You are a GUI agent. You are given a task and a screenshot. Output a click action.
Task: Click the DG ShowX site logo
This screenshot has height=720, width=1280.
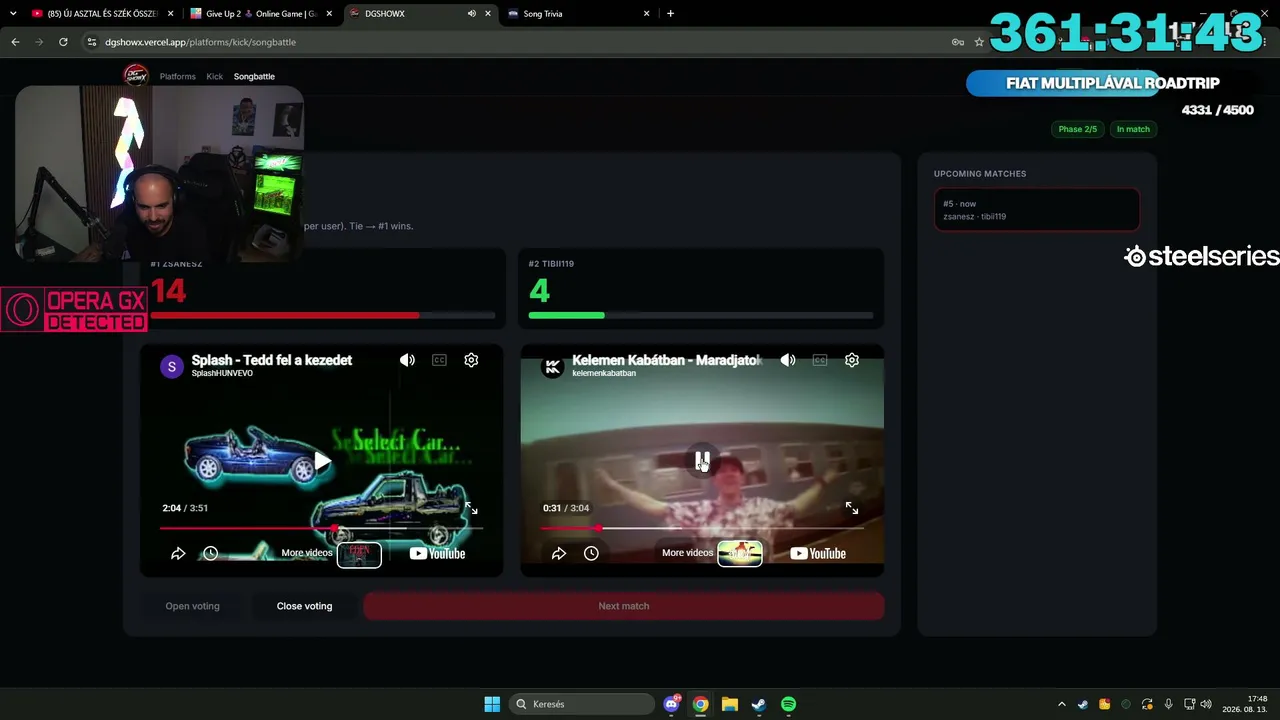pyautogui.click(x=135, y=75)
